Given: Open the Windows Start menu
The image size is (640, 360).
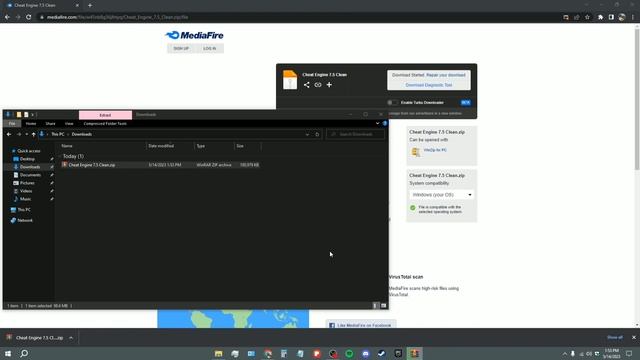Looking at the screenshot, I should pos(8,353).
